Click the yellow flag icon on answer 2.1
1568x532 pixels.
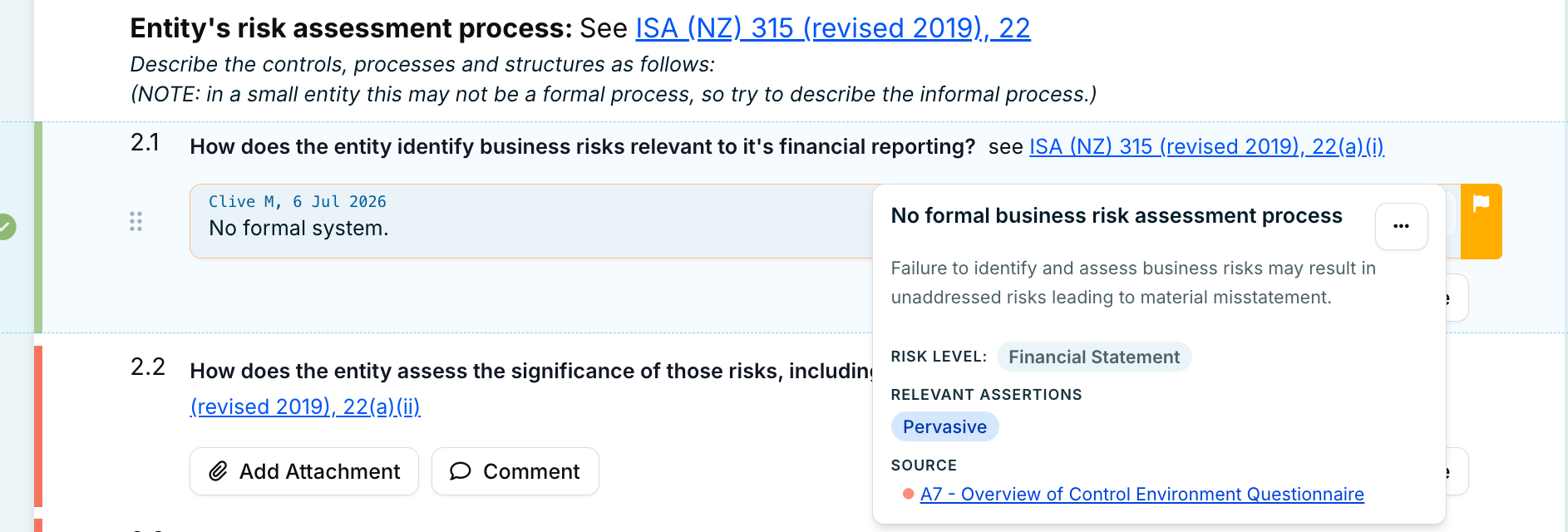click(1481, 204)
